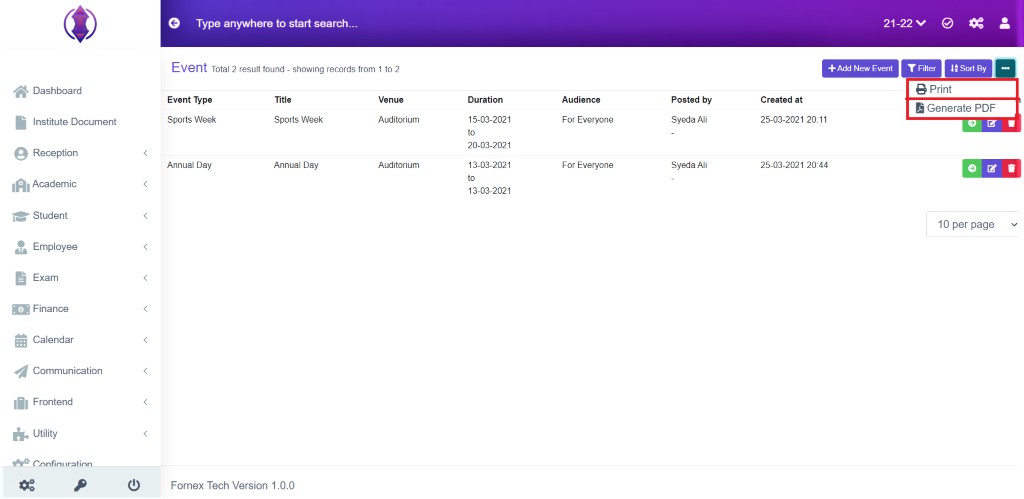Open the 21-22 session dropdown

[904, 23]
